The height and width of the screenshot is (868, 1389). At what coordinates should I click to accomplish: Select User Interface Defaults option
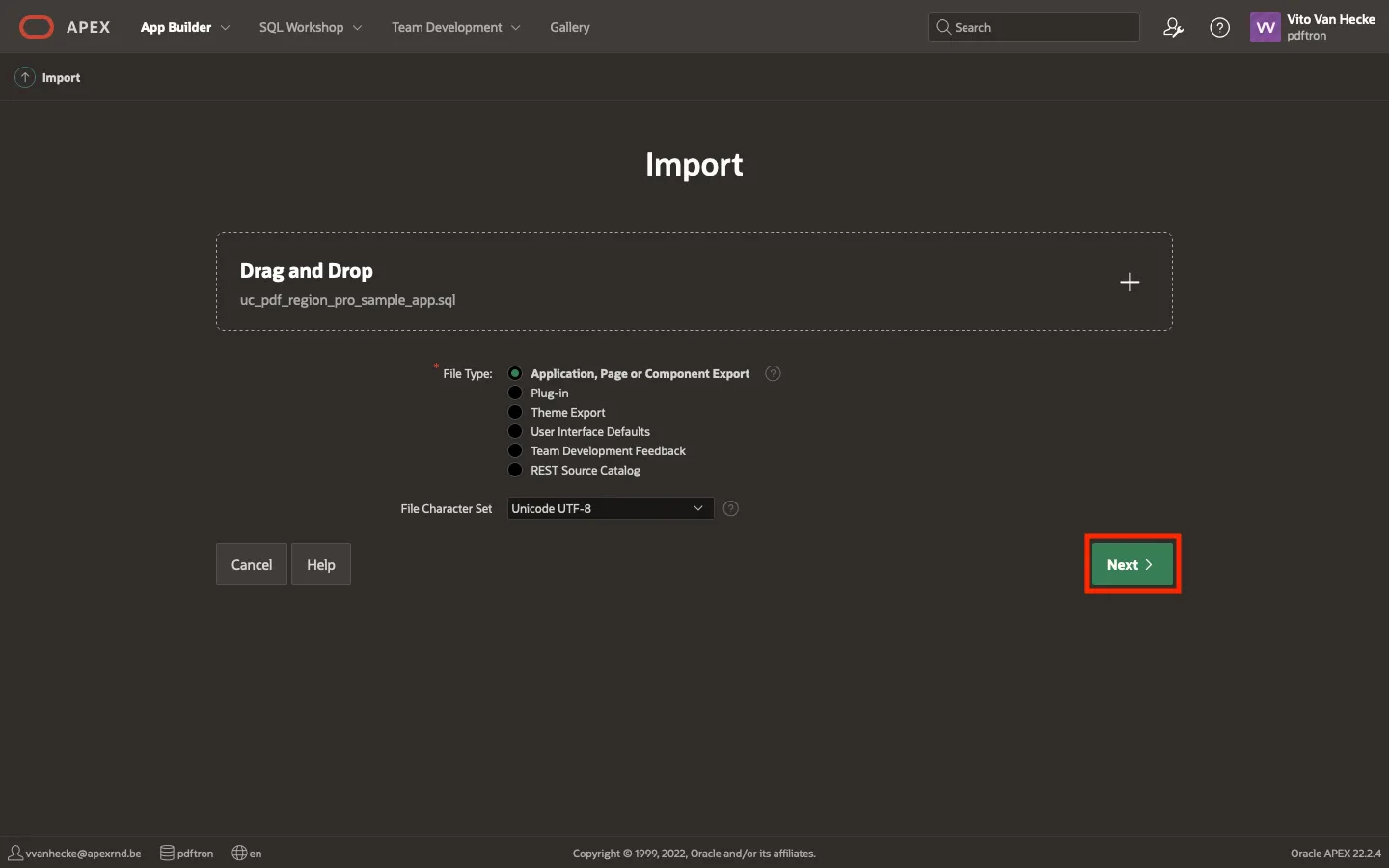pyautogui.click(x=515, y=431)
